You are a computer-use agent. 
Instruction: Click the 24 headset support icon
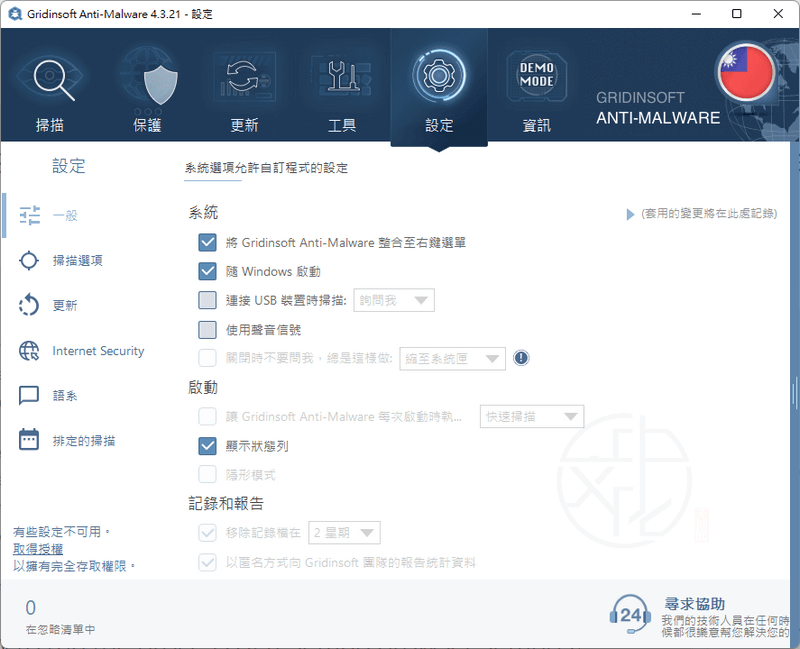click(631, 614)
